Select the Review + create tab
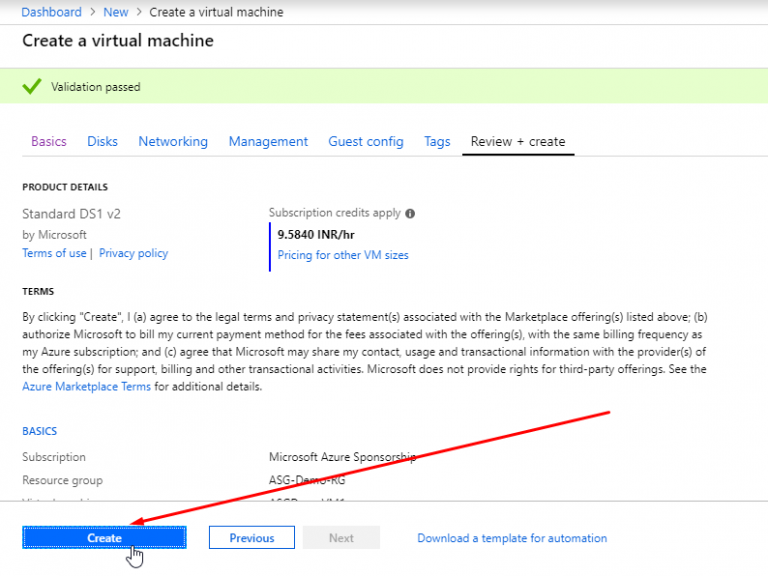The height and width of the screenshot is (576, 768). click(518, 141)
